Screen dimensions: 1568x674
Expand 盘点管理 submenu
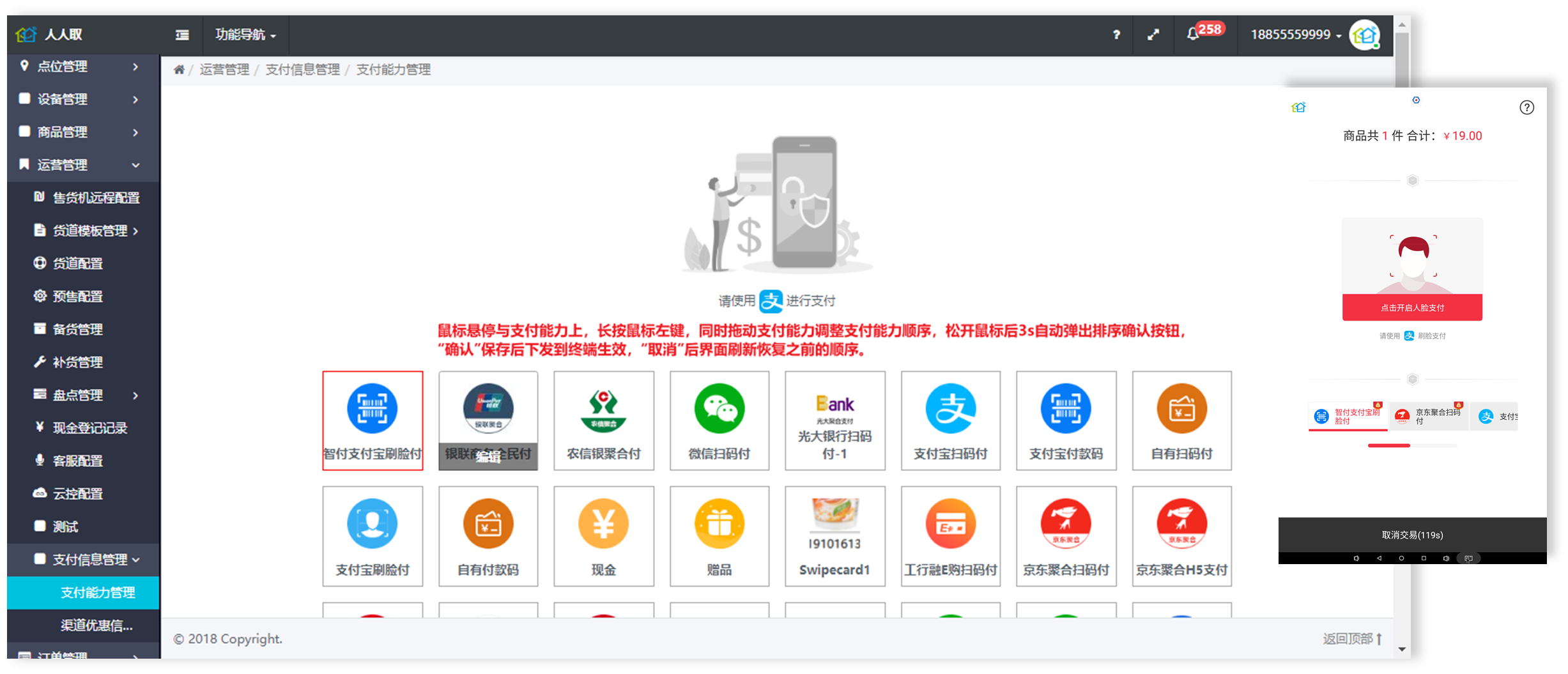click(83, 395)
